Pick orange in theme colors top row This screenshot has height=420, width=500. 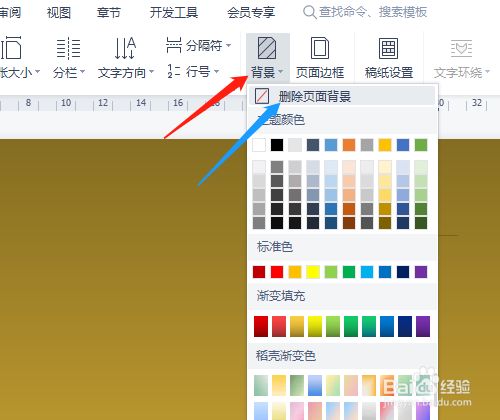click(x=349, y=145)
